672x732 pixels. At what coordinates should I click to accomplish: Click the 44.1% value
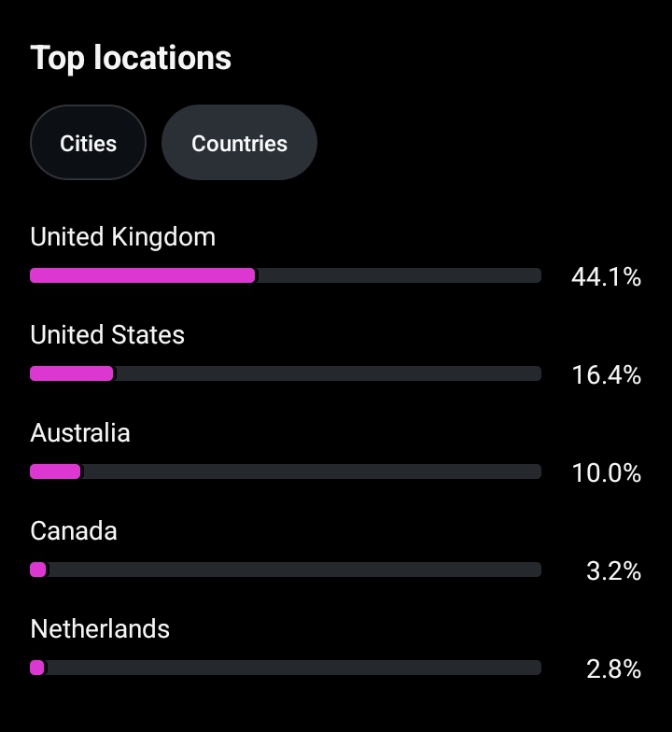606,277
